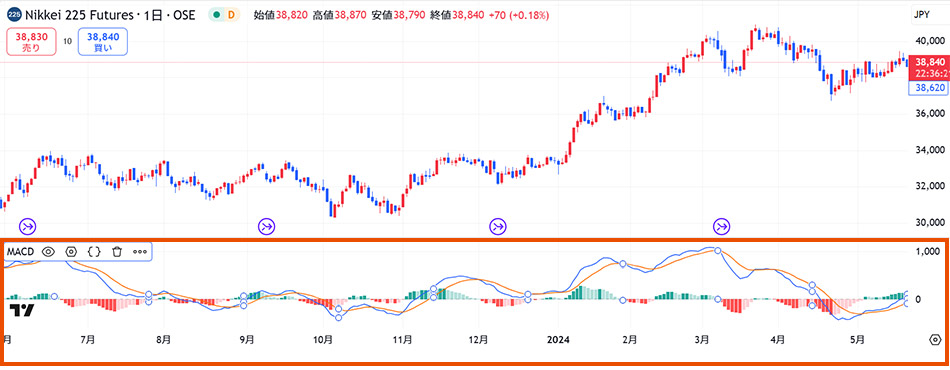Click the 10月 time axis label
This screenshot has height=370, width=950.
tap(324, 340)
